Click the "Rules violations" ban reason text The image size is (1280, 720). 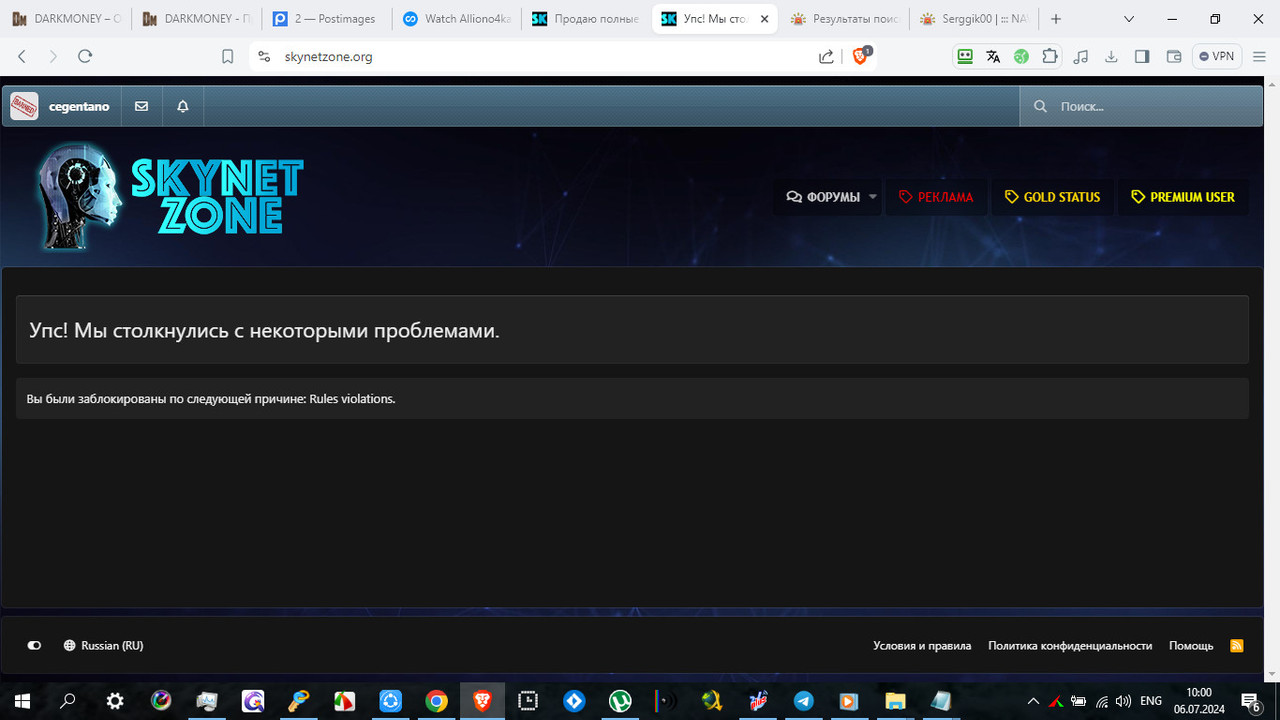352,399
